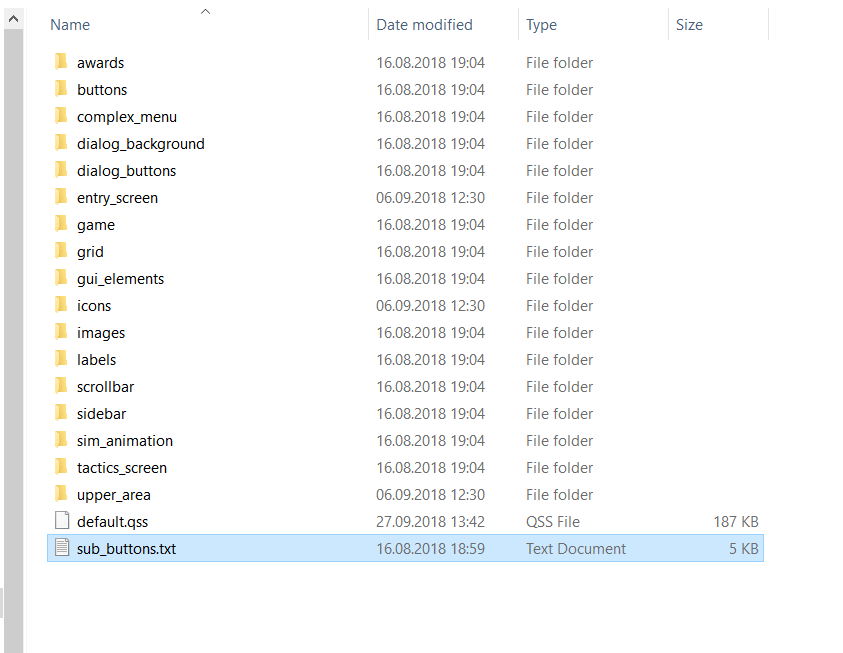Sort by the Date modified column

[x=424, y=25]
